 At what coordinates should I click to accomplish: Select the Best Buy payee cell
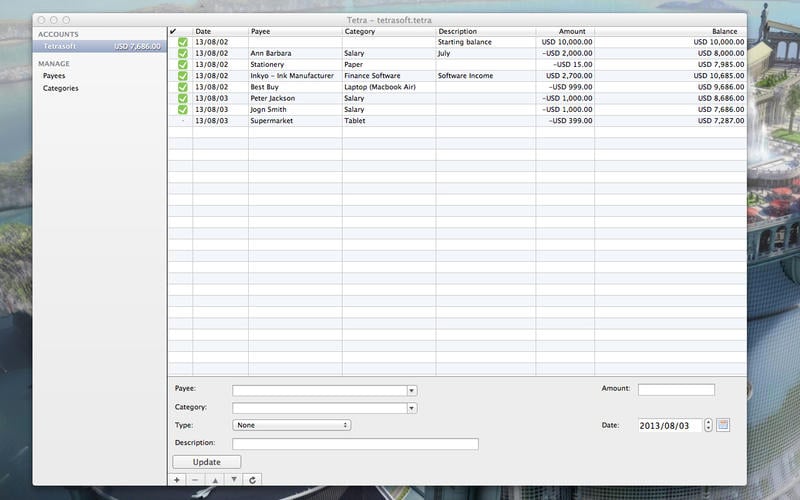pyautogui.click(x=295, y=87)
